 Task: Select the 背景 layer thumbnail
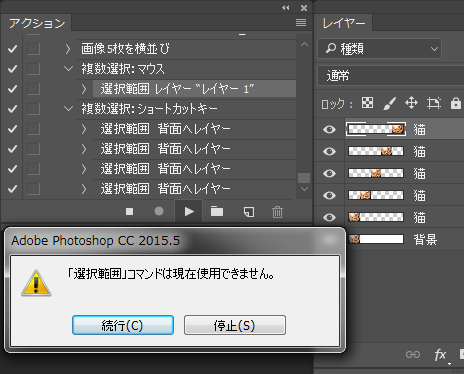(x=376, y=239)
